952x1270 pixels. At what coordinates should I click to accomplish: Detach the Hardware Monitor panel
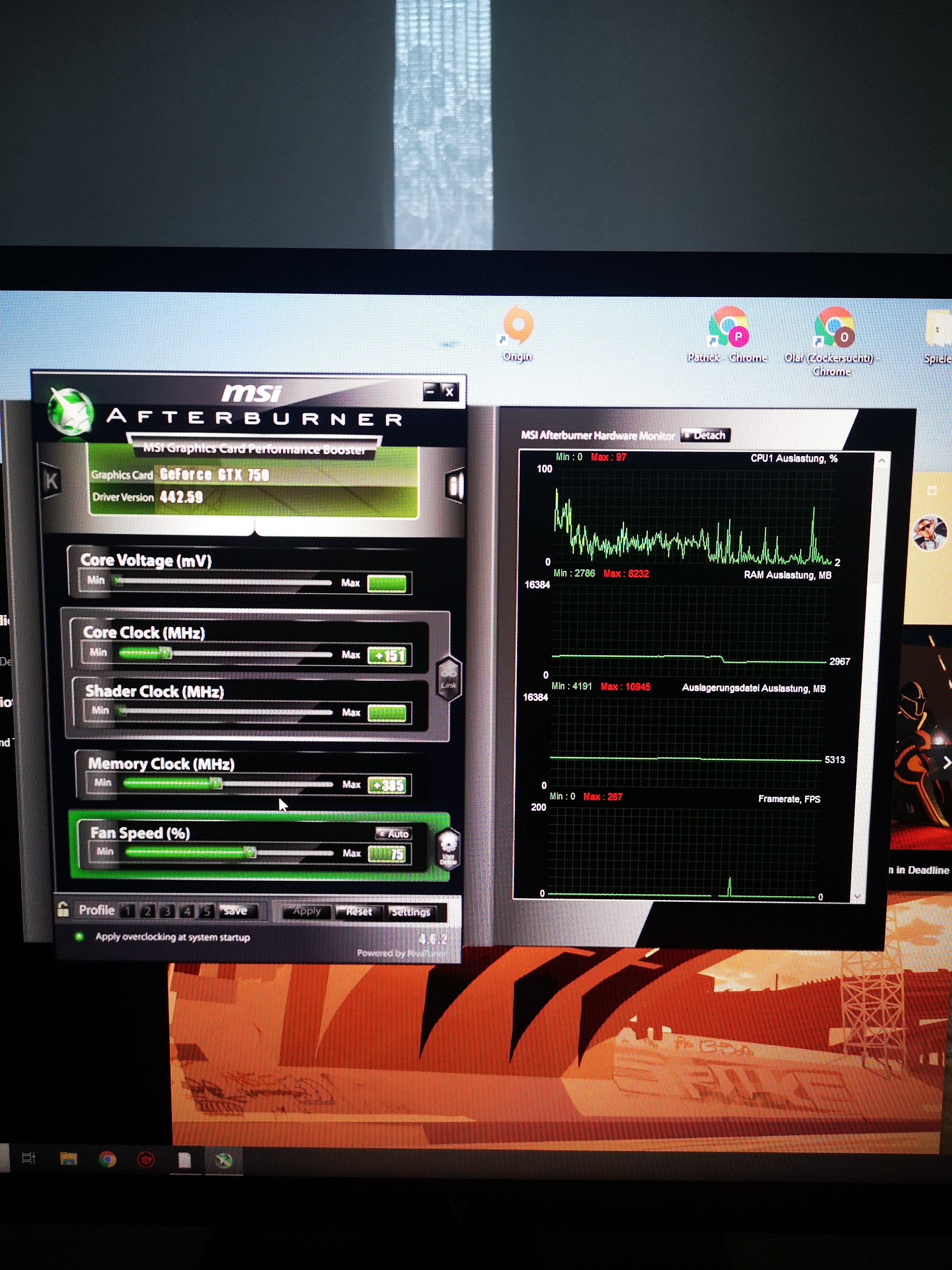[x=706, y=435]
